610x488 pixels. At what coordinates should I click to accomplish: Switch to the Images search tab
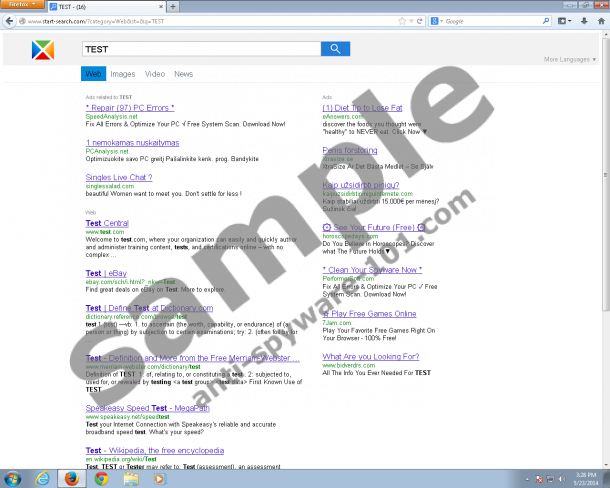tap(123, 74)
